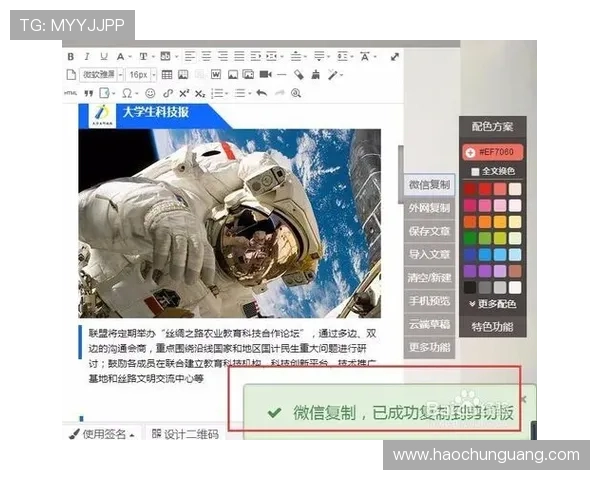Screen dimensions: 600x480
Task: Select 导入文章 in side menu
Action: pyautogui.click(x=429, y=254)
